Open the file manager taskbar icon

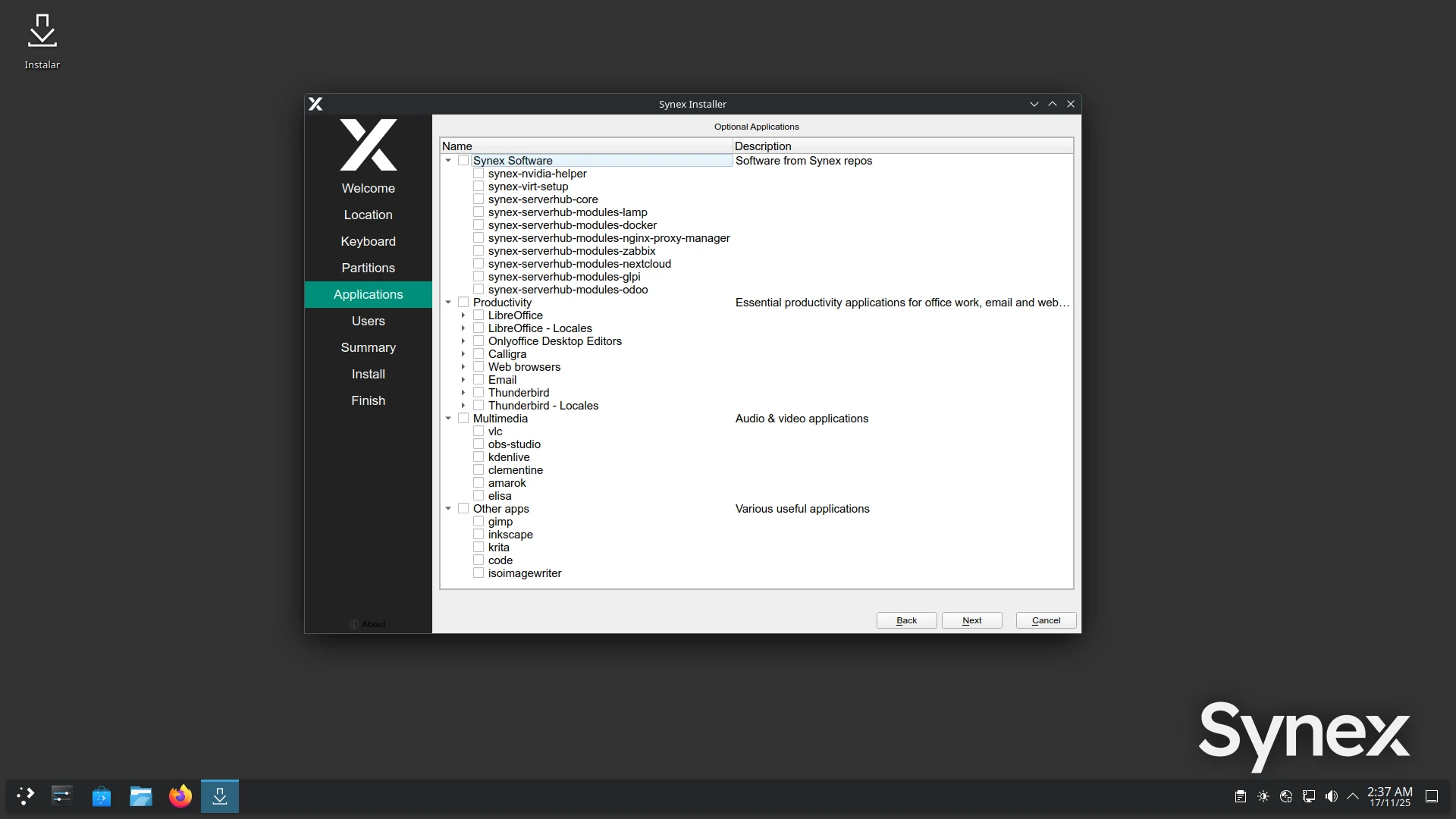click(140, 796)
